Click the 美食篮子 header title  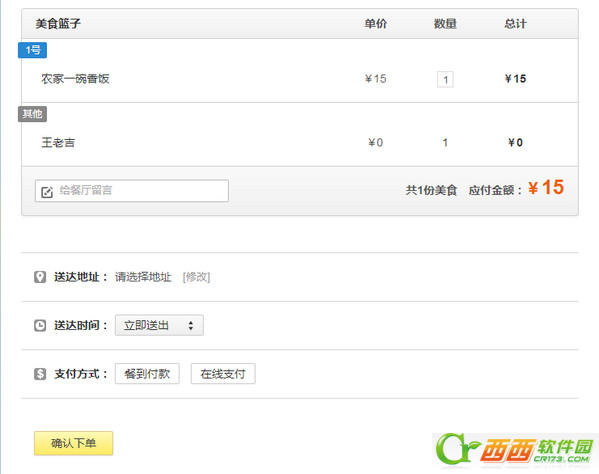point(58,24)
